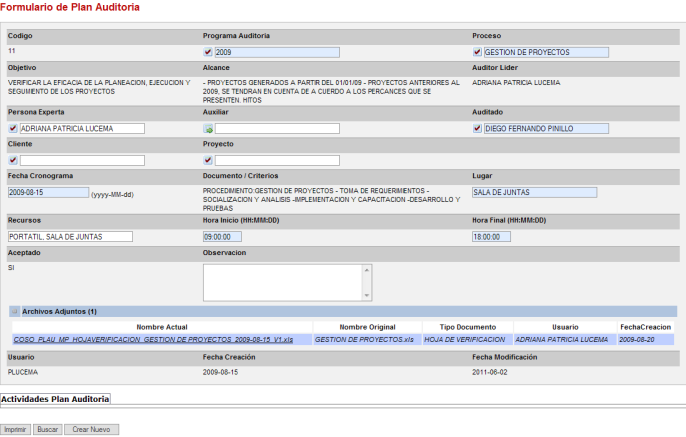Toggle the Programa Auditoria 2009 checkbox

pyautogui.click(x=208, y=52)
